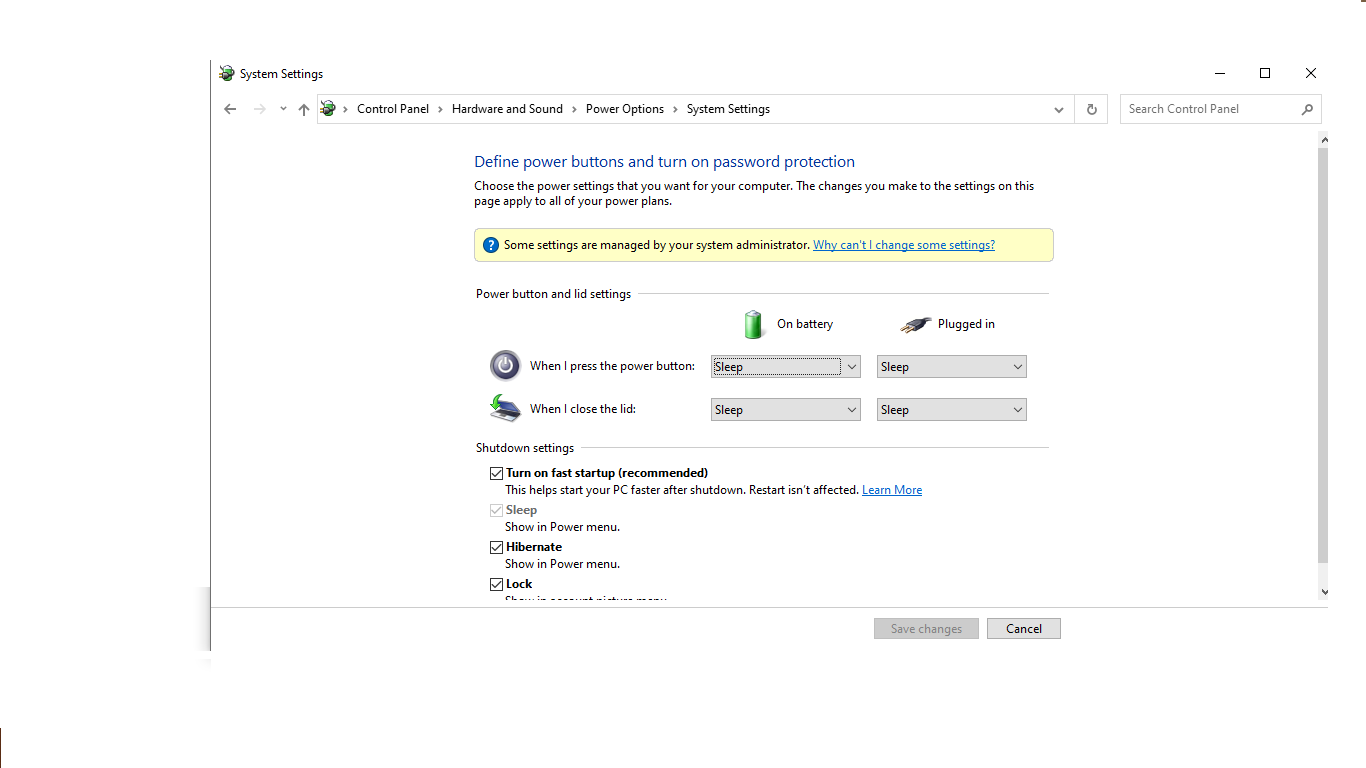Open power button On battery dropdown
Screen dimensions: 1366x768
785,367
